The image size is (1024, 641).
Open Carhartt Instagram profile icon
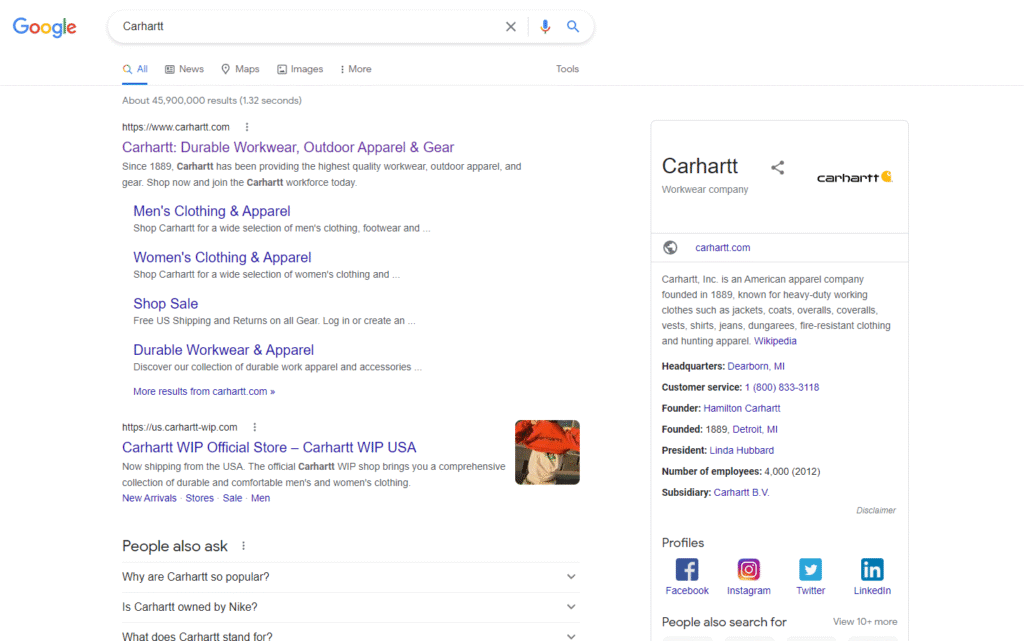pos(748,570)
